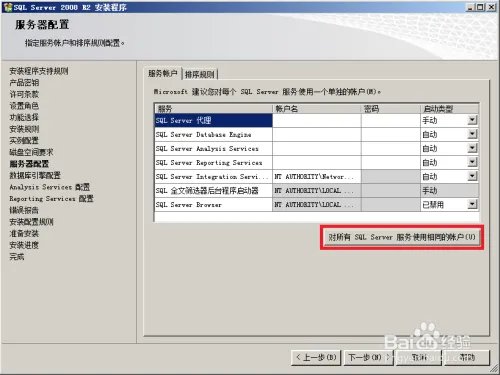Click 对所有 SQL Server 服务使用相同的账户 button
The image size is (500, 375).
click(x=402, y=237)
